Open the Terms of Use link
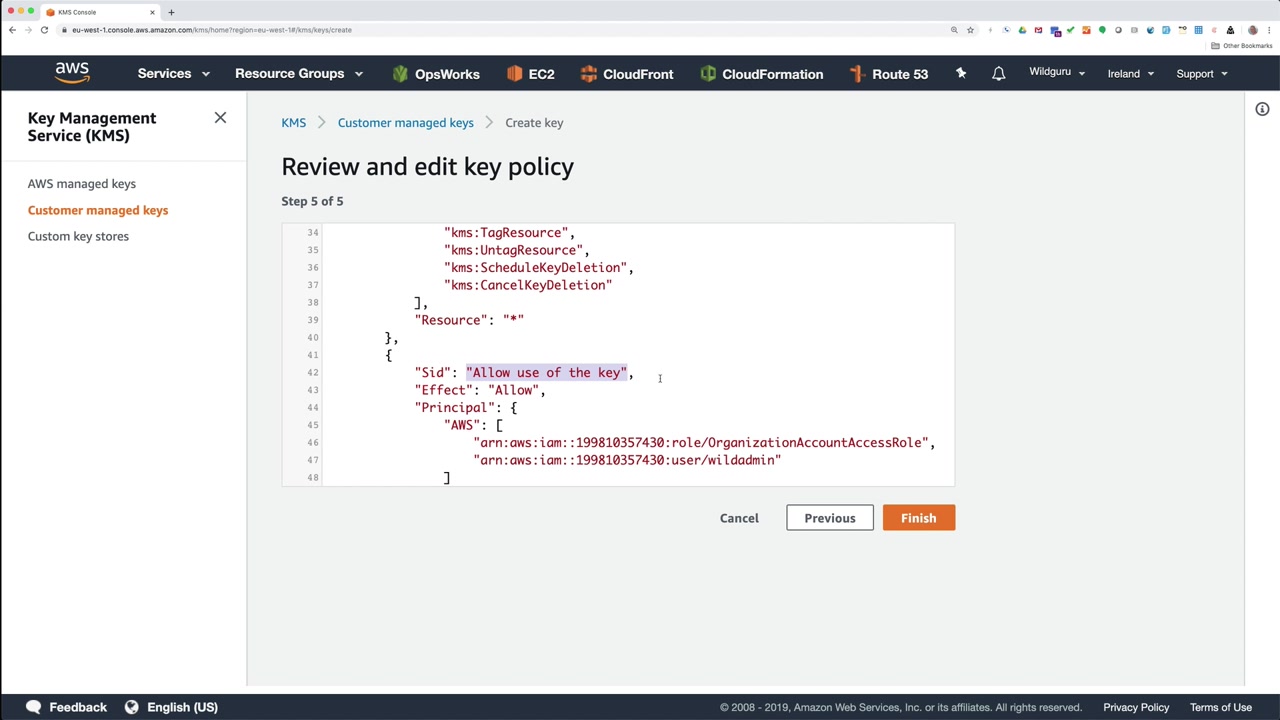1280x720 pixels. click(1221, 707)
